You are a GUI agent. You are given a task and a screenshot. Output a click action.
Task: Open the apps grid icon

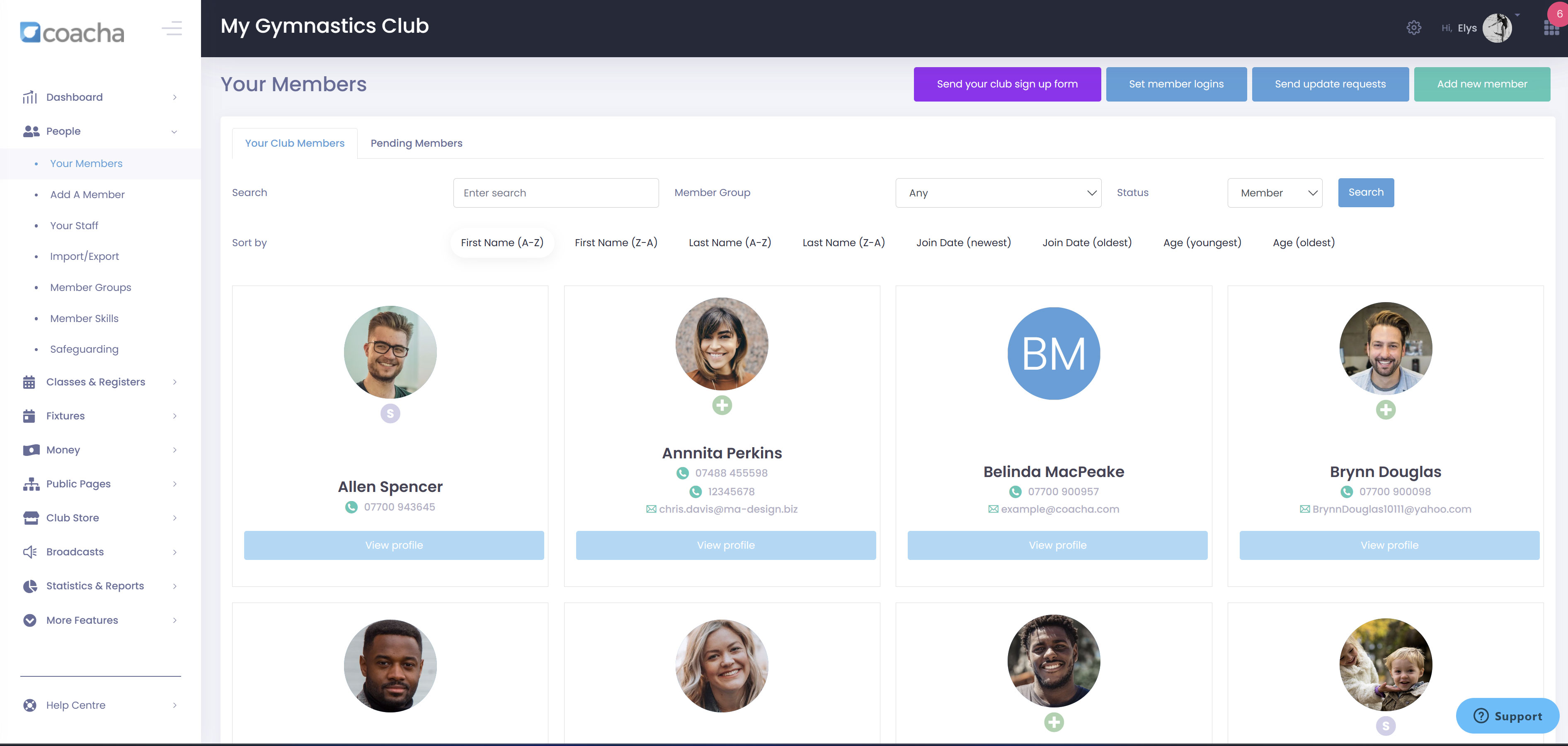click(1551, 28)
